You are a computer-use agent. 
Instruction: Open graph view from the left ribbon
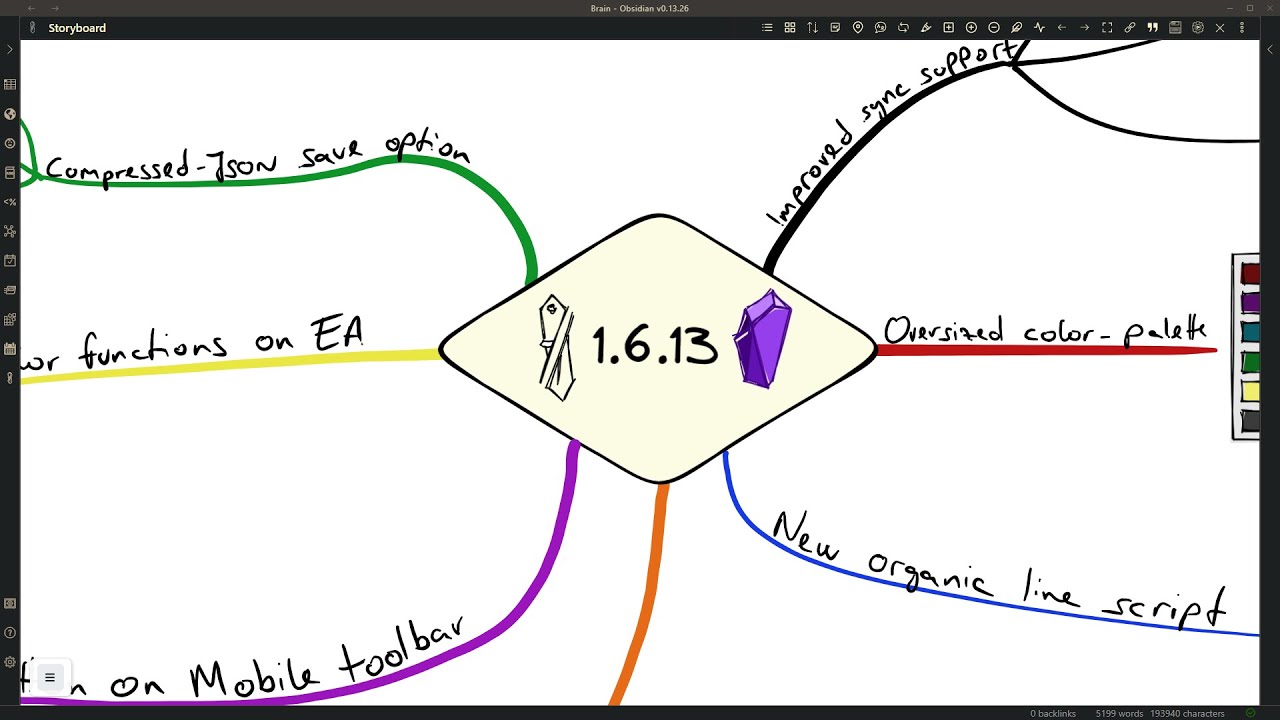pyautogui.click(x=10, y=231)
